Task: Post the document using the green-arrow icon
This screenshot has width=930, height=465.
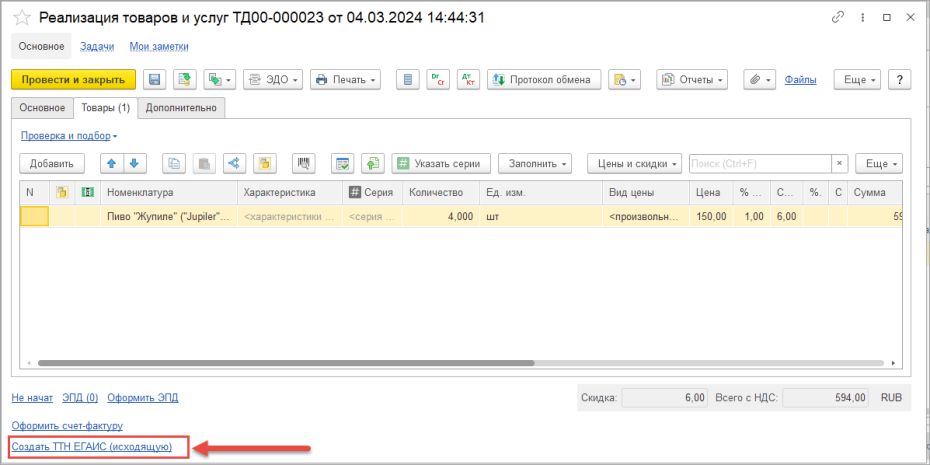Action: click(x=185, y=79)
